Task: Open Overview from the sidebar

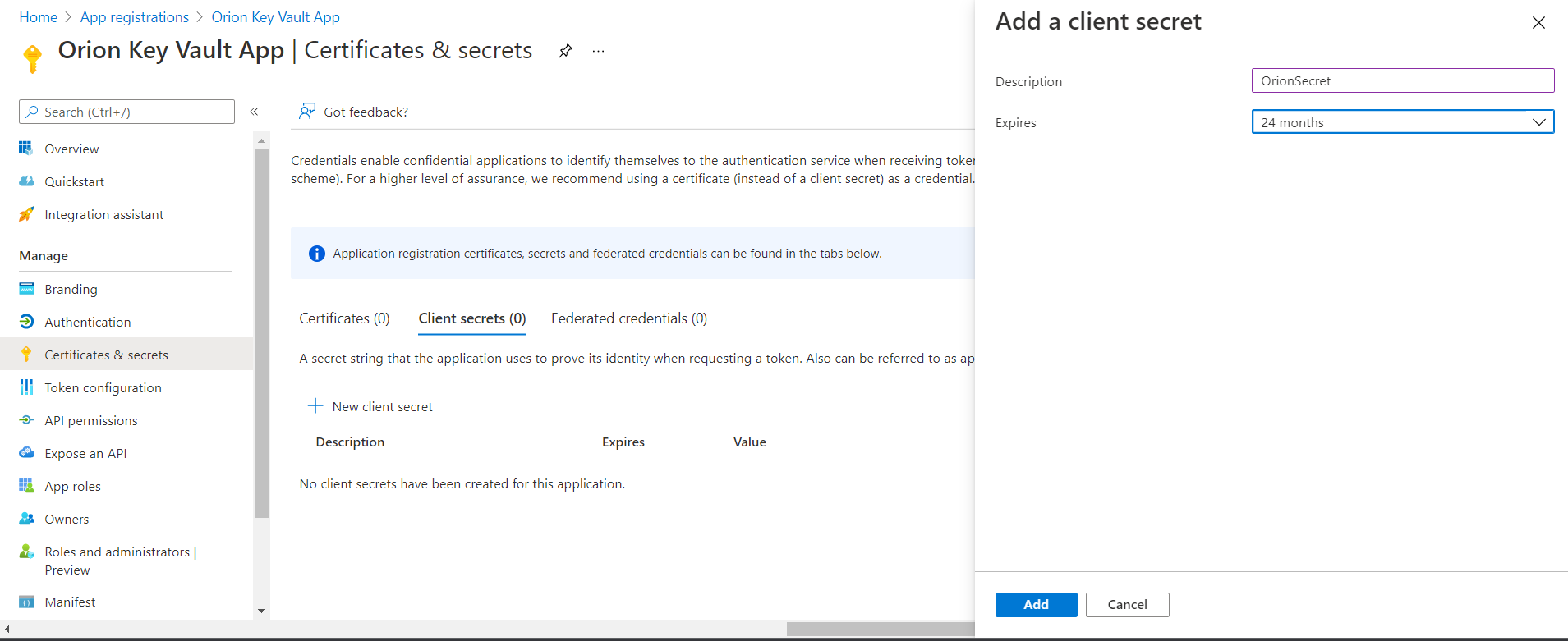Action: [x=71, y=149]
